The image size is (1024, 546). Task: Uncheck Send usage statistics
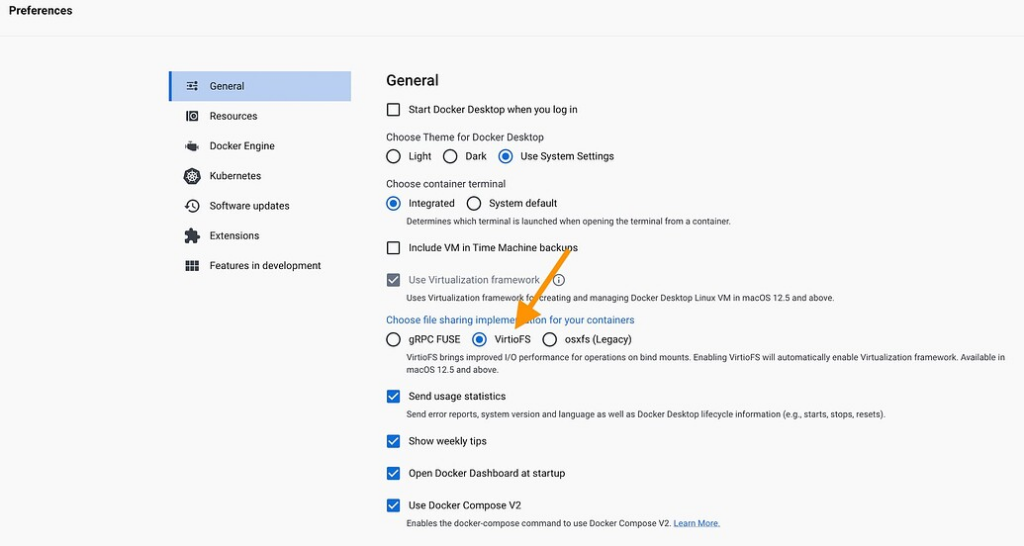tap(393, 396)
